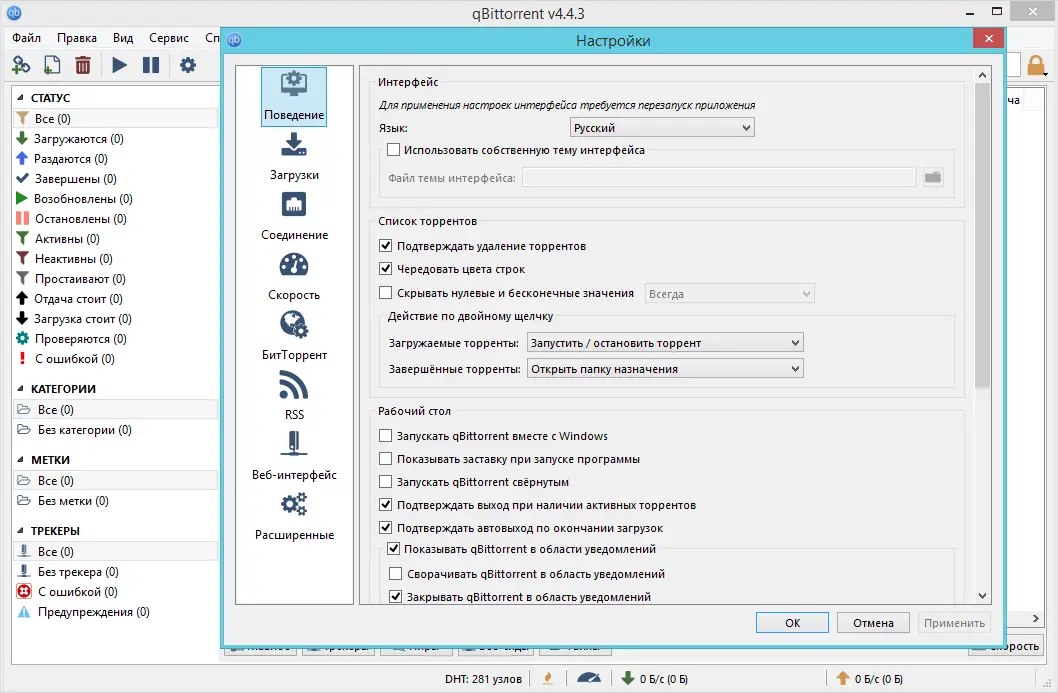
Task: Select С ошибкой (0) under СТАТУС
Action: 74,359
